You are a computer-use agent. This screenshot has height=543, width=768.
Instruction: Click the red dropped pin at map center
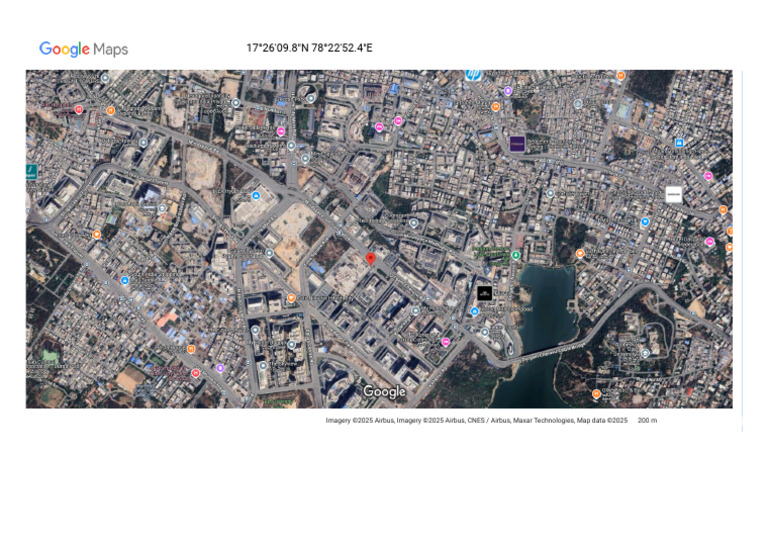tap(371, 259)
